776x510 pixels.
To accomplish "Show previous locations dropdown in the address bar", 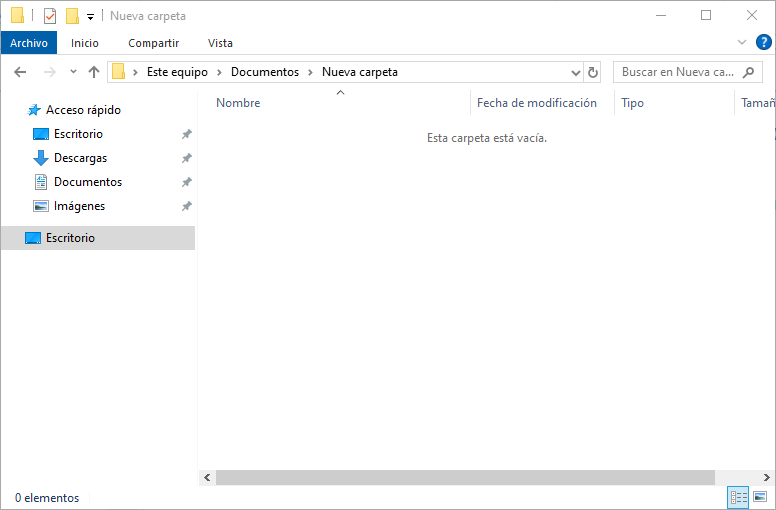I will pyautogui.click(x=575, y=72).
